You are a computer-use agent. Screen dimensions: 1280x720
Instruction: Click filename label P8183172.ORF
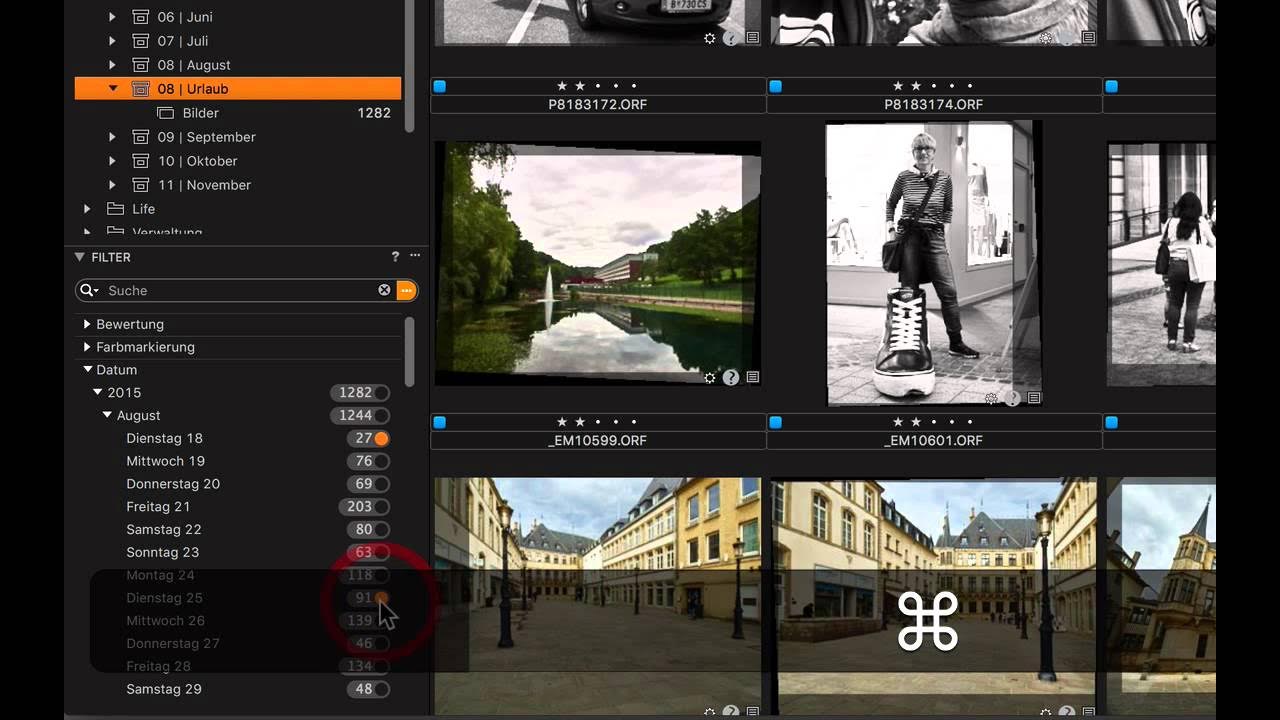coord(598,104)
